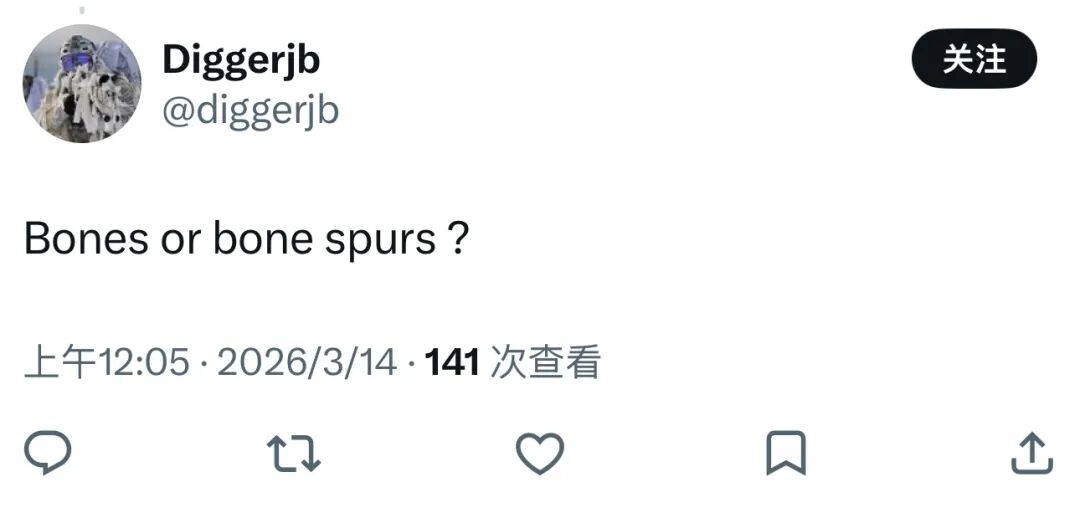Click the word "spurs" in the tweet

tap(385, 243)
